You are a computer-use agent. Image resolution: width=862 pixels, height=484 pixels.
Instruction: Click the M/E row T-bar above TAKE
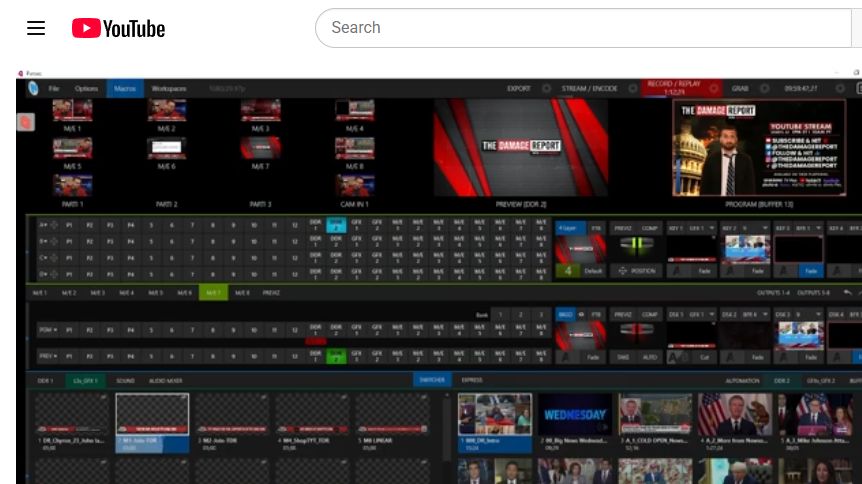[x=636, y=331]
